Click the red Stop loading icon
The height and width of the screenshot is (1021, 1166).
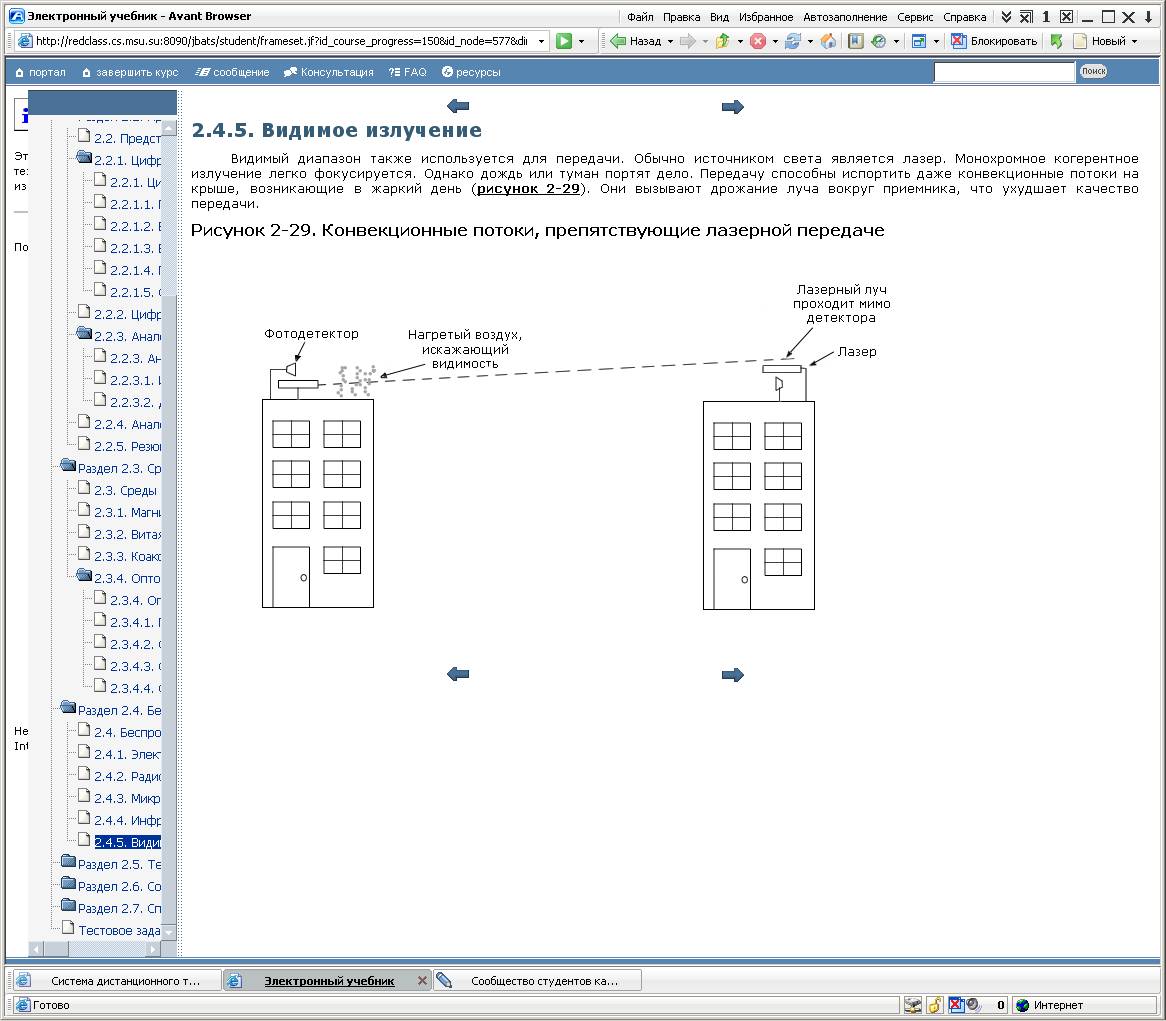pyautogui.click(x=758, y=42)
